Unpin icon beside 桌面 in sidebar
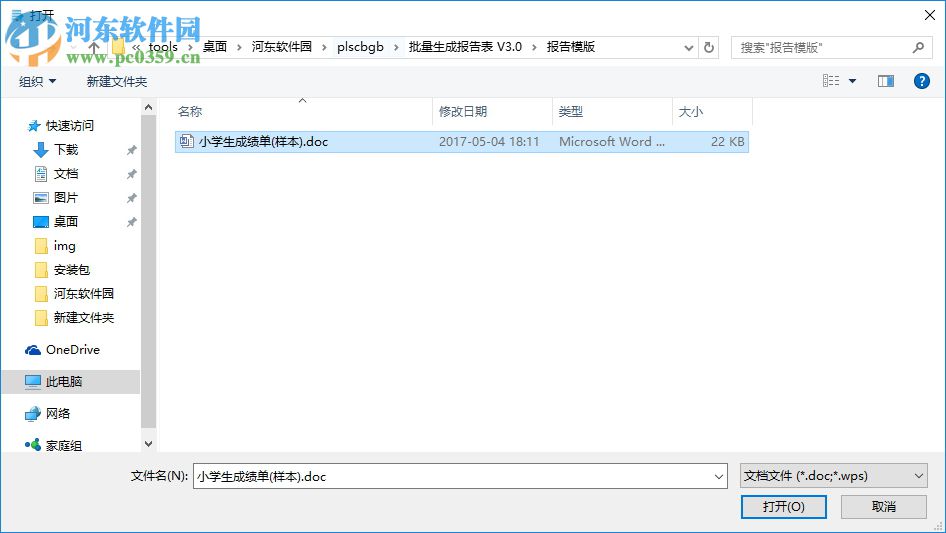This screenshot has height=533, width=946. pyautogui.click(x=131, y=222)
